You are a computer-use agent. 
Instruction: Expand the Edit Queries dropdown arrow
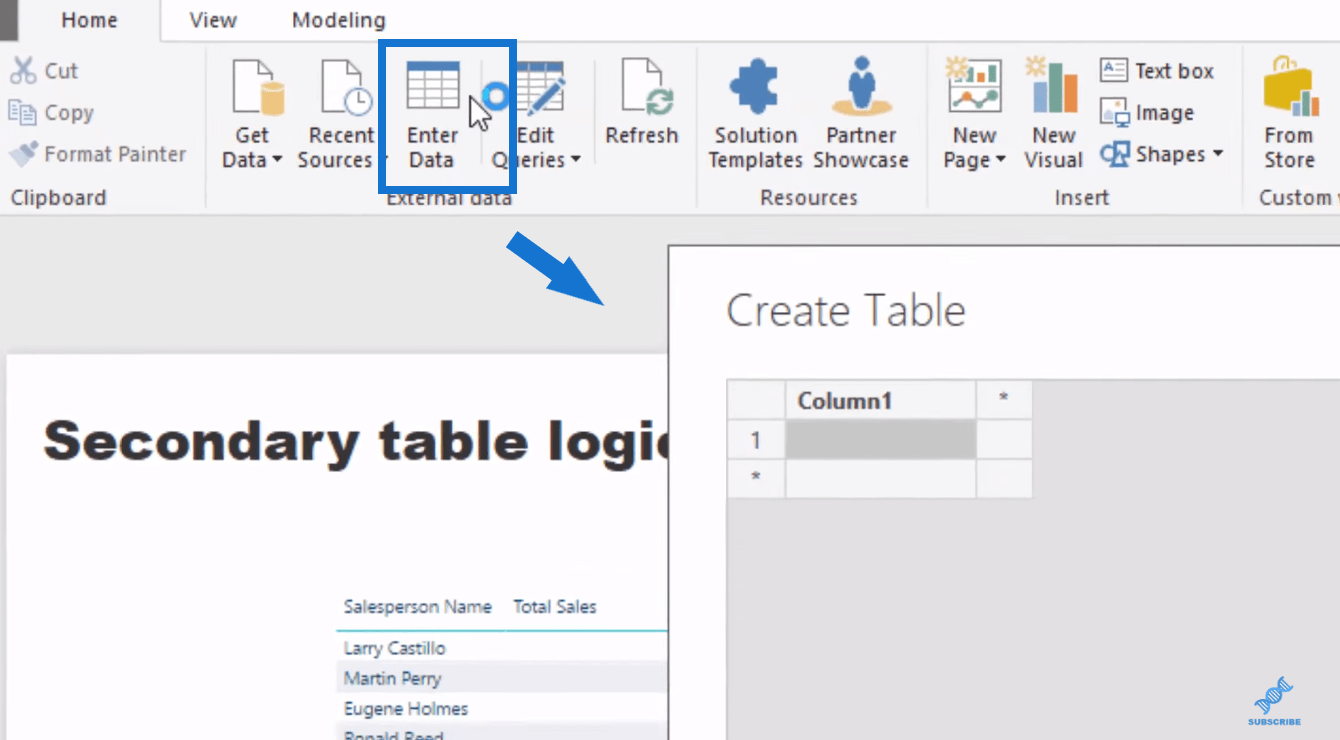click(x=575, y=160)
